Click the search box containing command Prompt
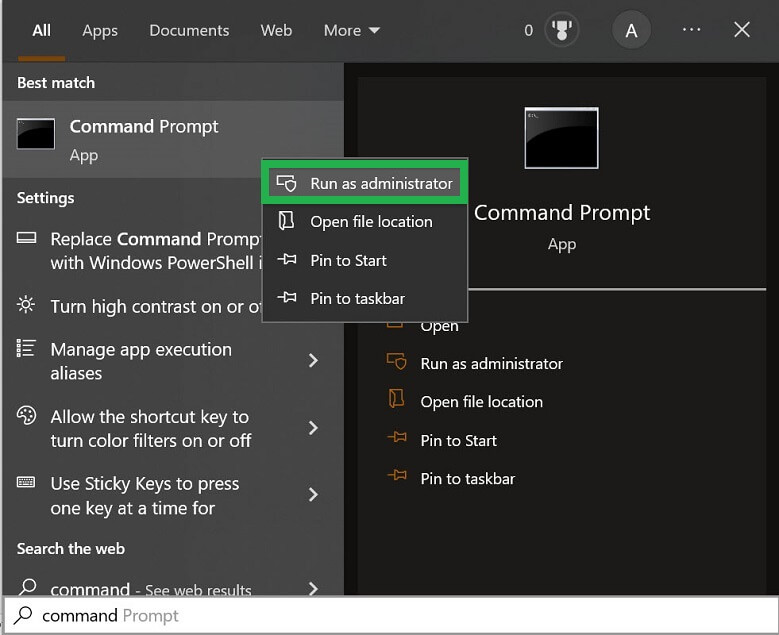 (391, 615)
